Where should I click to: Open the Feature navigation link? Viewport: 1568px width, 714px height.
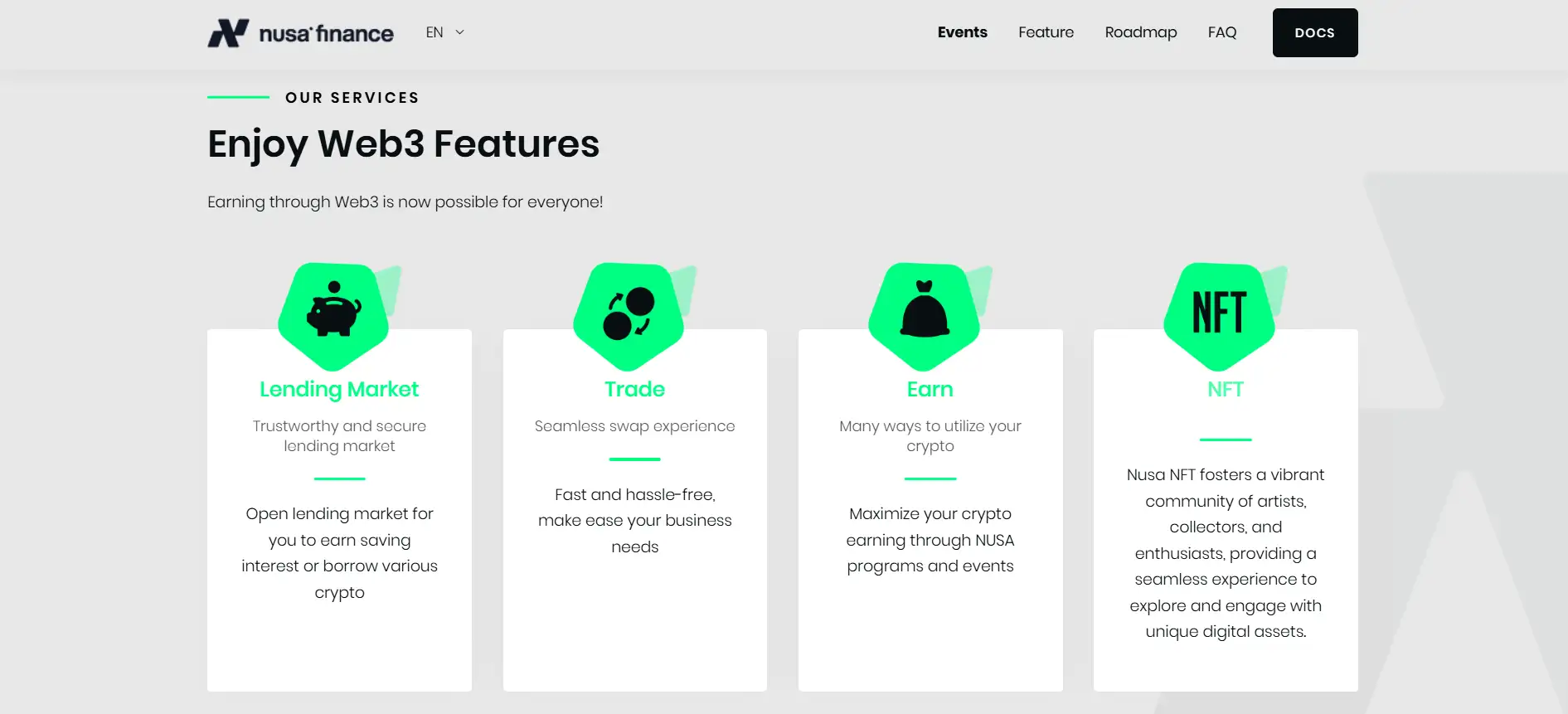pyautogui.click(x=1046, y=32)
